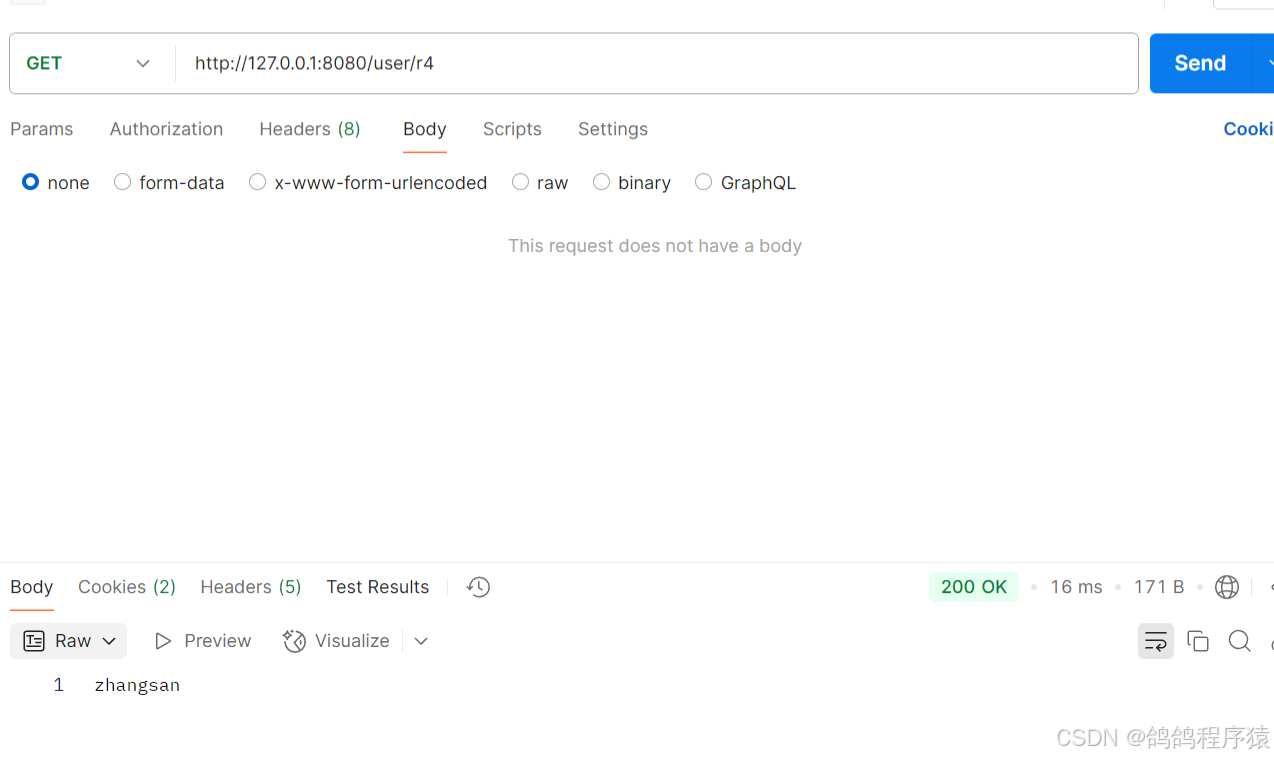Send the request
Viewport: 1274px width, 759px height.
(x=1200, y=63)
